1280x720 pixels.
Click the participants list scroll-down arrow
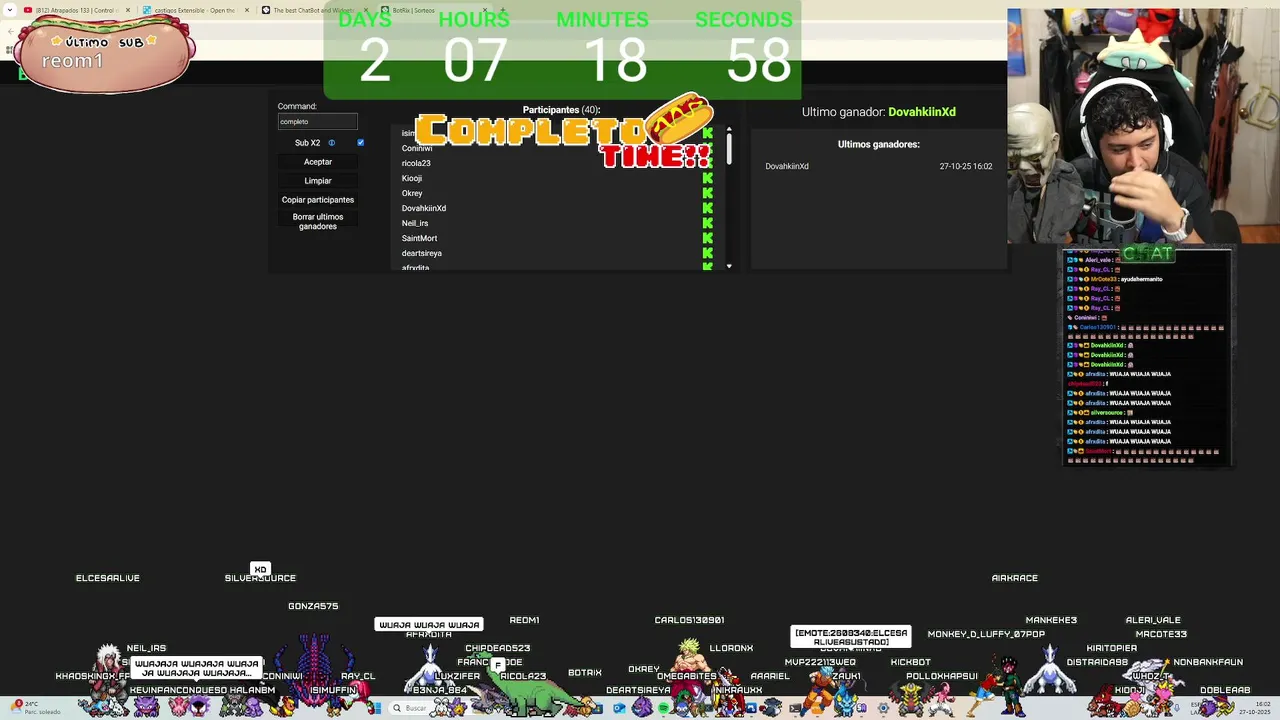(x=729, y=266)
